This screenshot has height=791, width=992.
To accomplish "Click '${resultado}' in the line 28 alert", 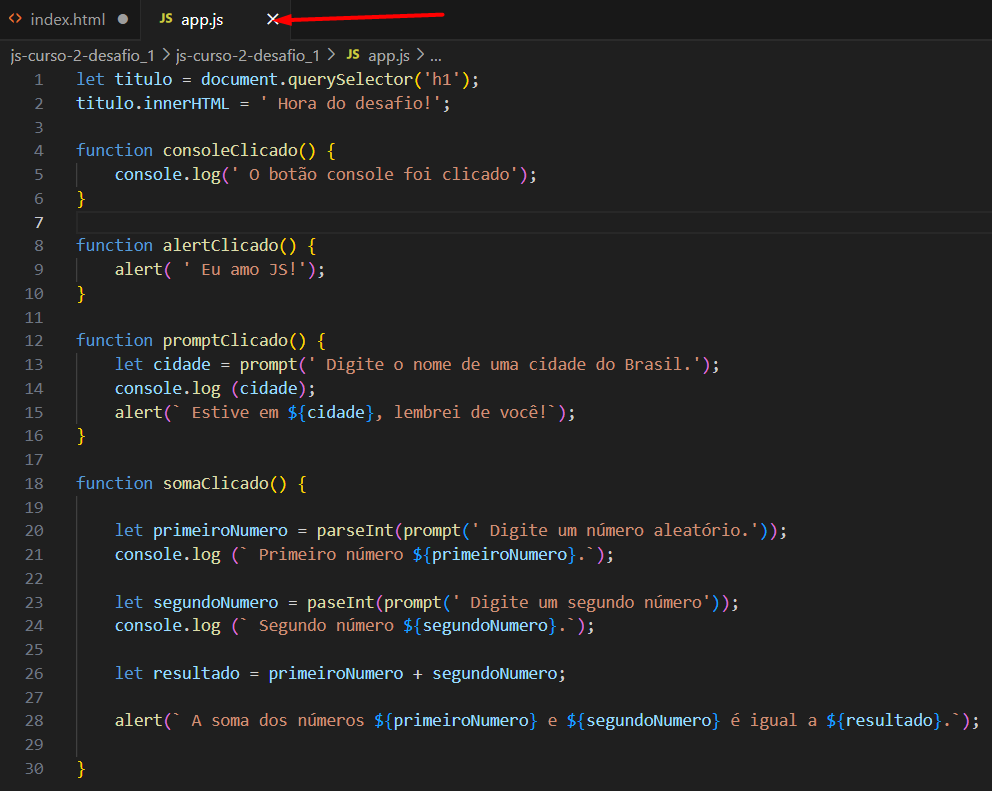I will [x=884, y=721].
